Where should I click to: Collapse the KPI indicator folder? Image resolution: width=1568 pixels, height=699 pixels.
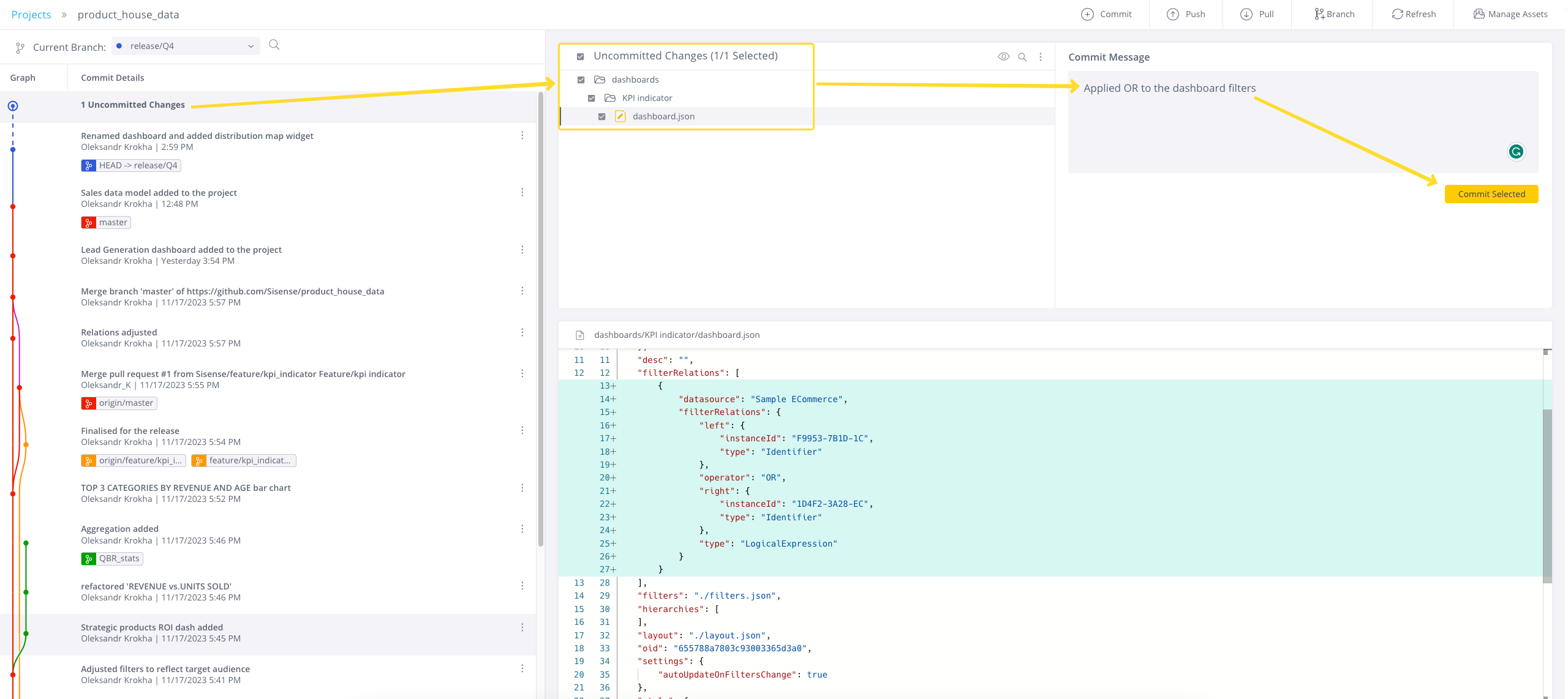coord(610,98)
